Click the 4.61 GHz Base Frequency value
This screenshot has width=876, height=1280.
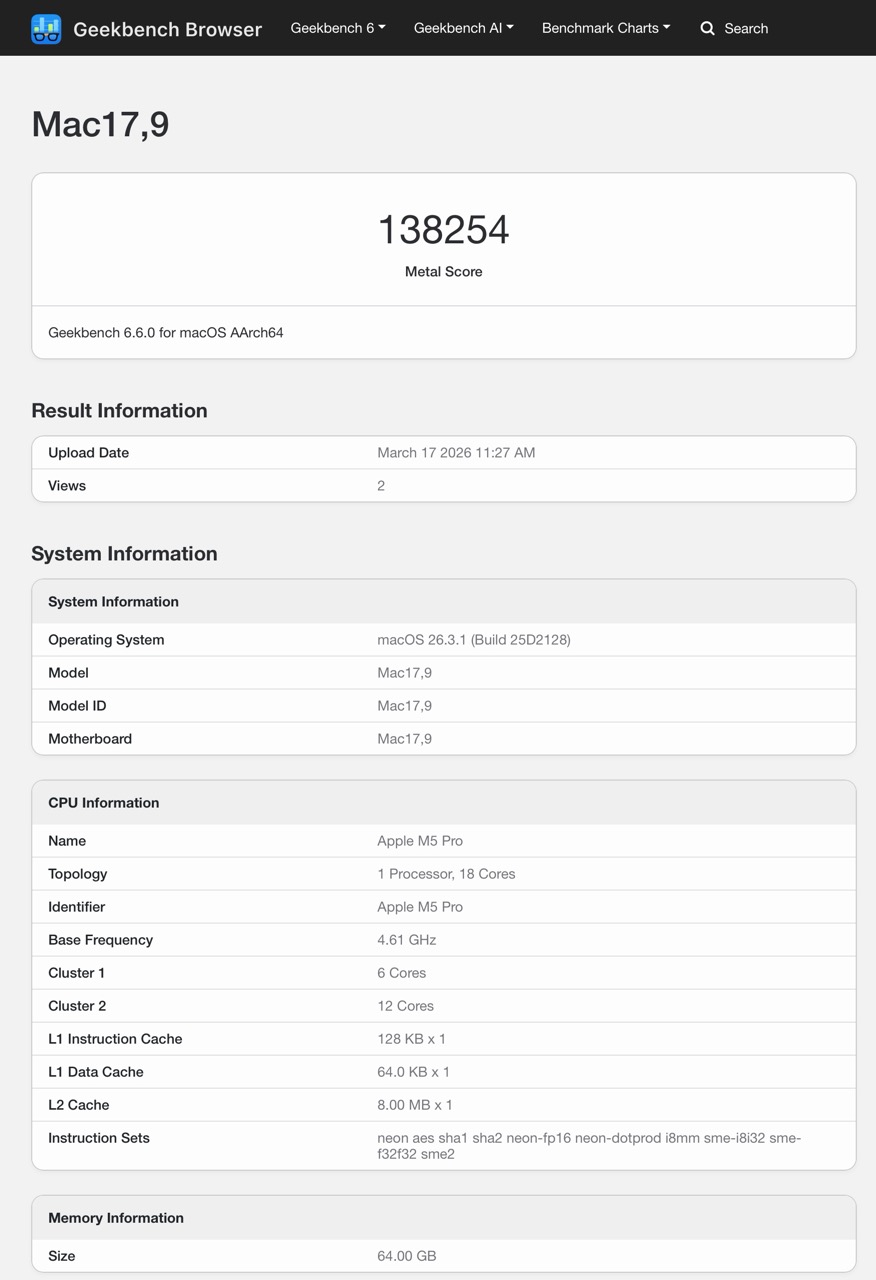[406, 940]
